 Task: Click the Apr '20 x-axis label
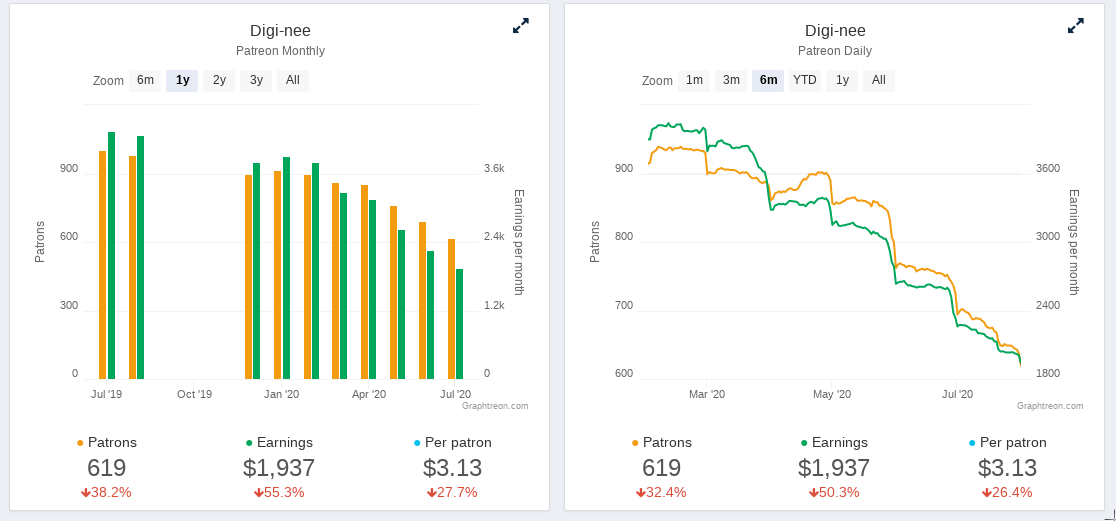tap(369, 394)
